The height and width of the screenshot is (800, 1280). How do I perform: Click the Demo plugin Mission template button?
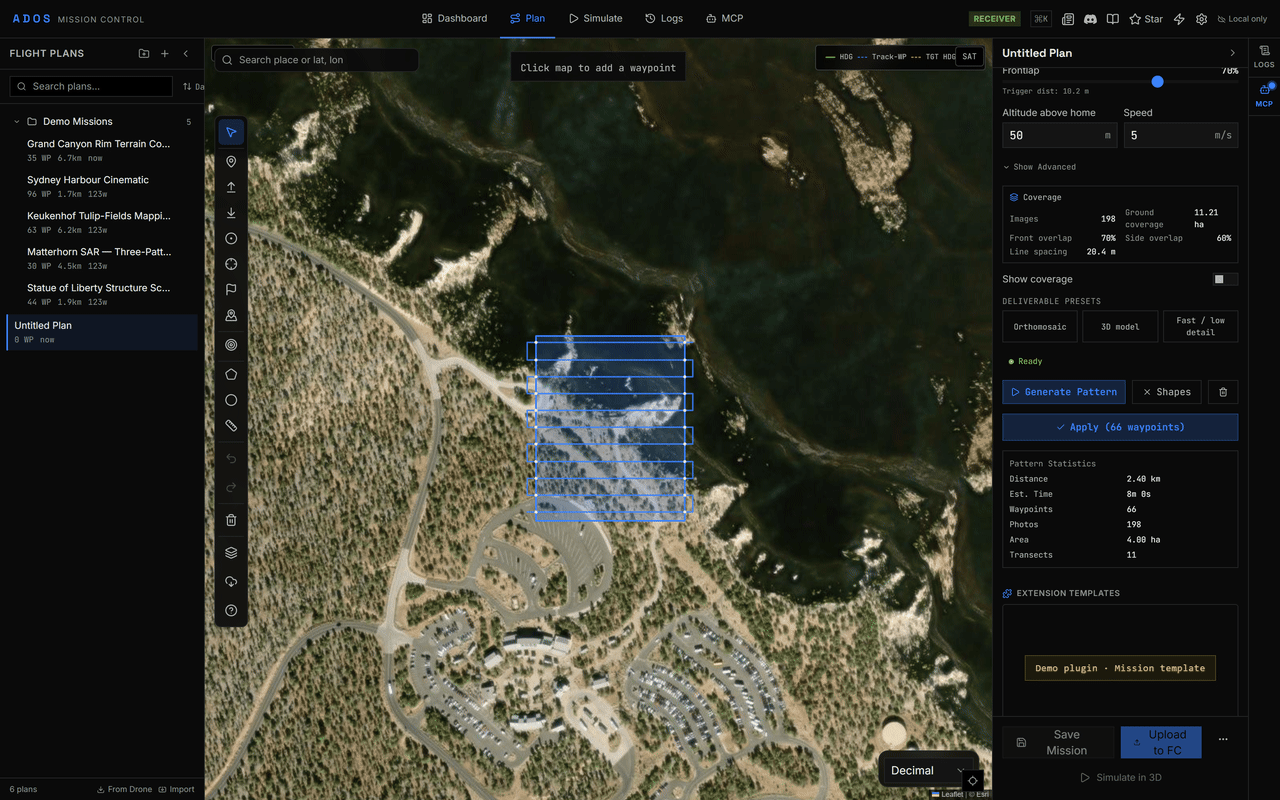tap(1120, 668)
